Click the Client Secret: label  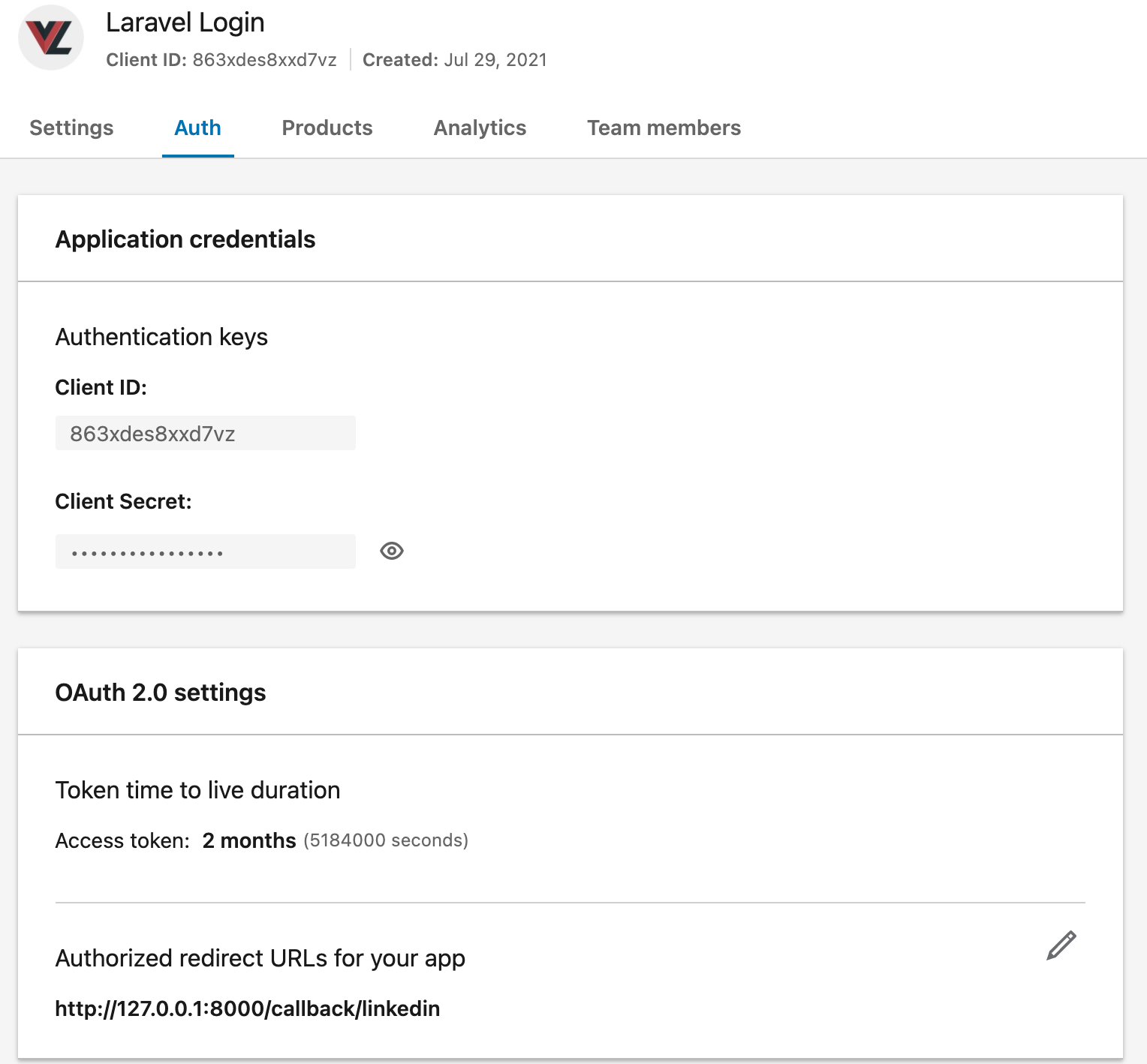[124, 501]
